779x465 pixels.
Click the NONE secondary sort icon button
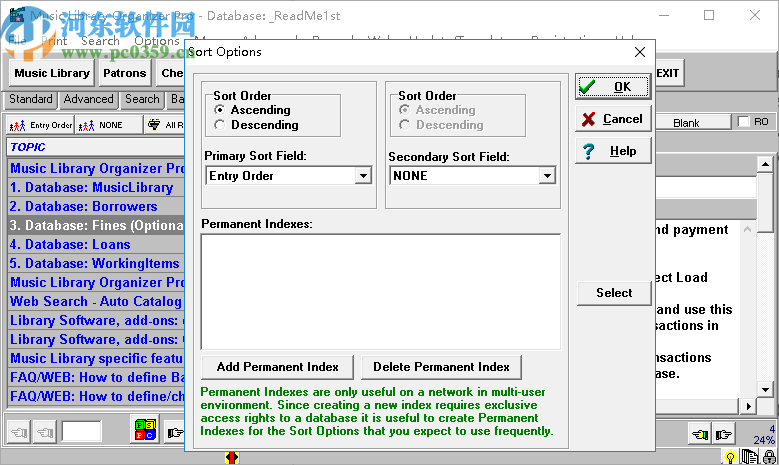tap(109, 125)
